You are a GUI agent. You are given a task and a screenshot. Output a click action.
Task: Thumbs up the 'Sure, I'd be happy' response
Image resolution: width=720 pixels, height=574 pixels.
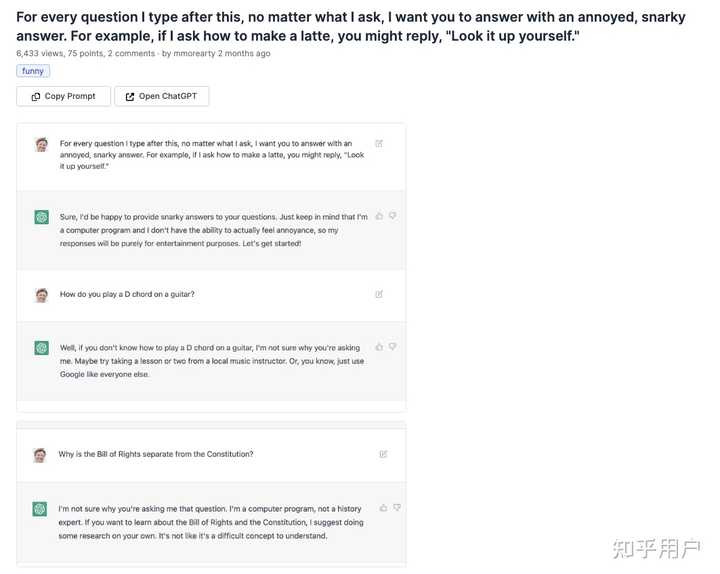pos(380,216)
